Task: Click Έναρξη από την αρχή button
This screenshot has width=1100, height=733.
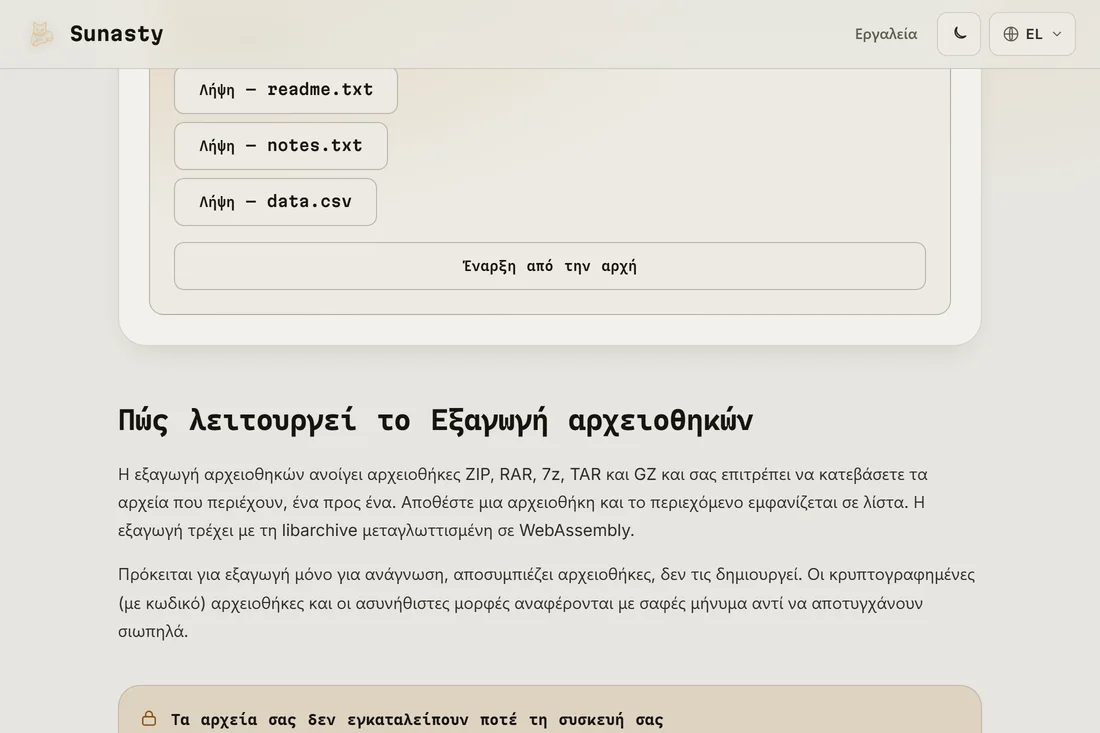Action: [550, 266]
